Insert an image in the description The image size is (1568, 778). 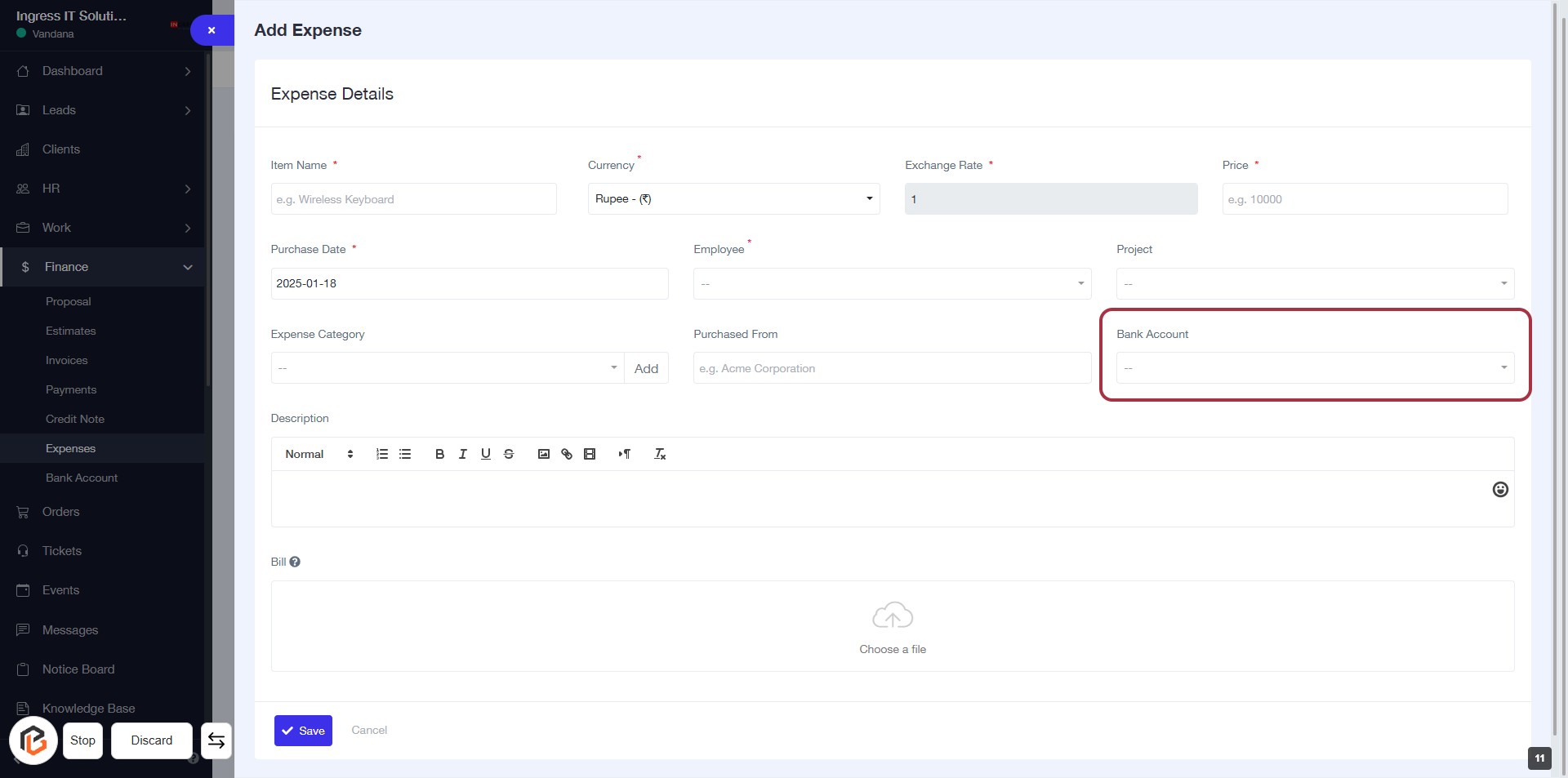tap(543, 454)
